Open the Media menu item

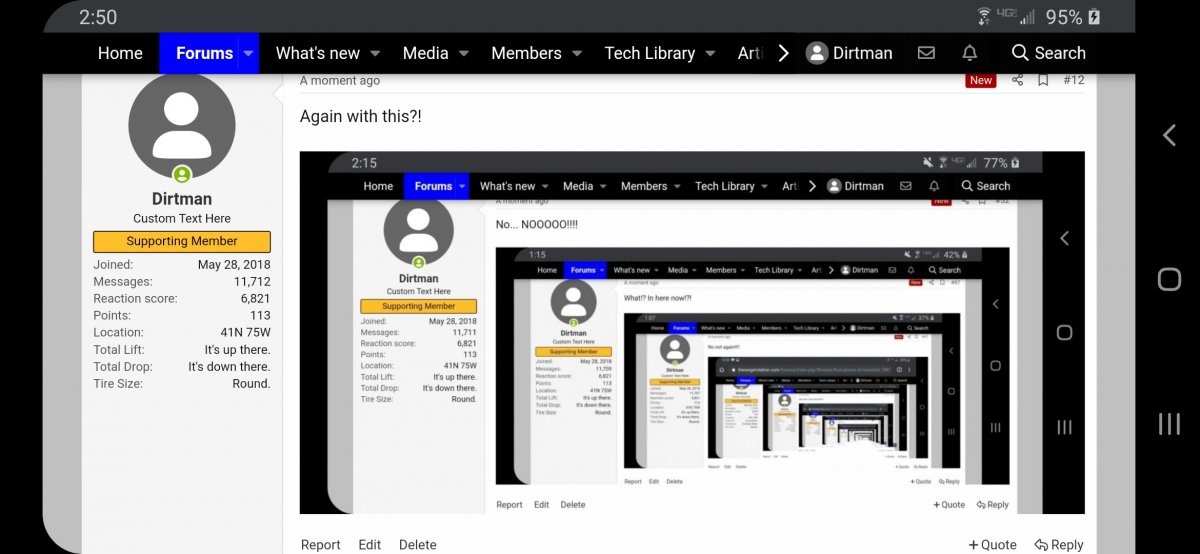click(x=425, y=53)
